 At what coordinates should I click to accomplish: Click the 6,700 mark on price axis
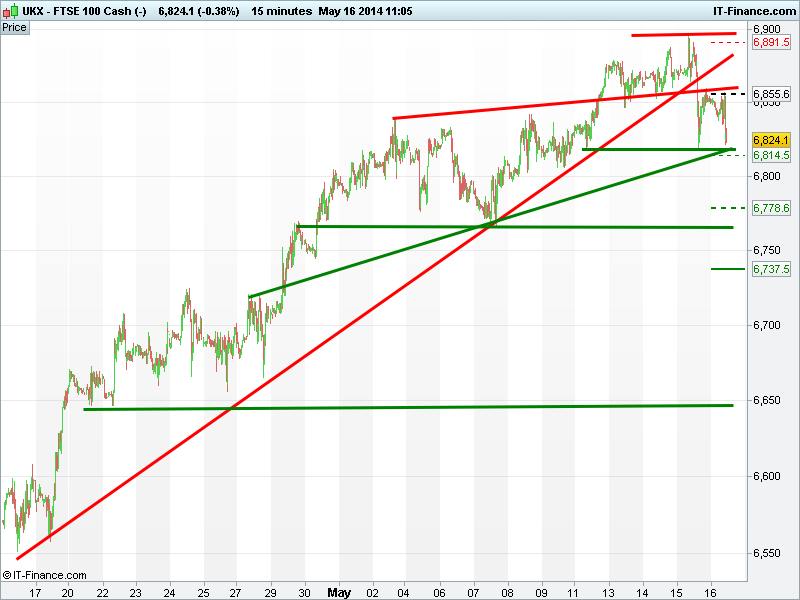coord(767,326)
